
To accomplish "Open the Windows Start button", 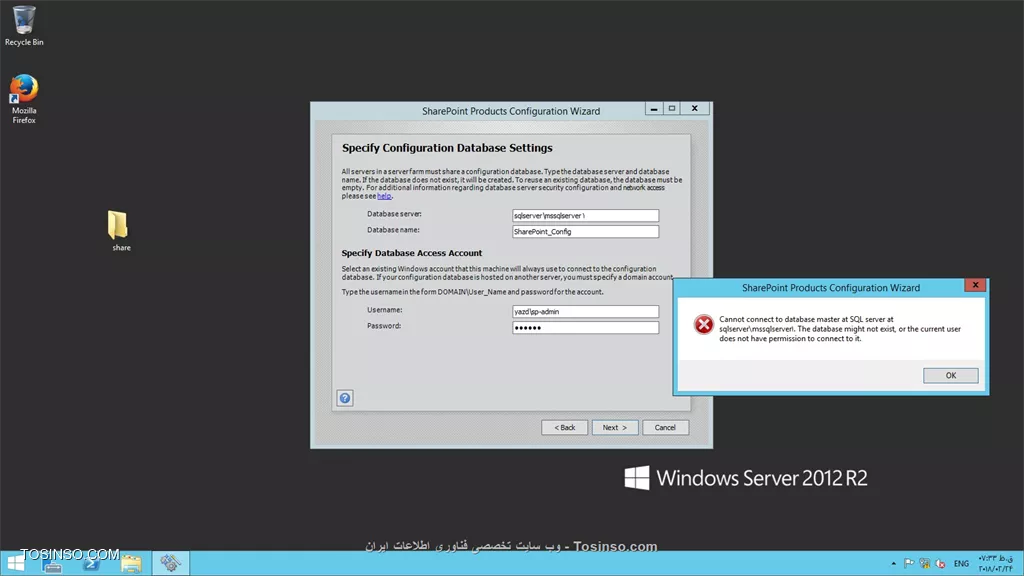I will coord(16,563).
